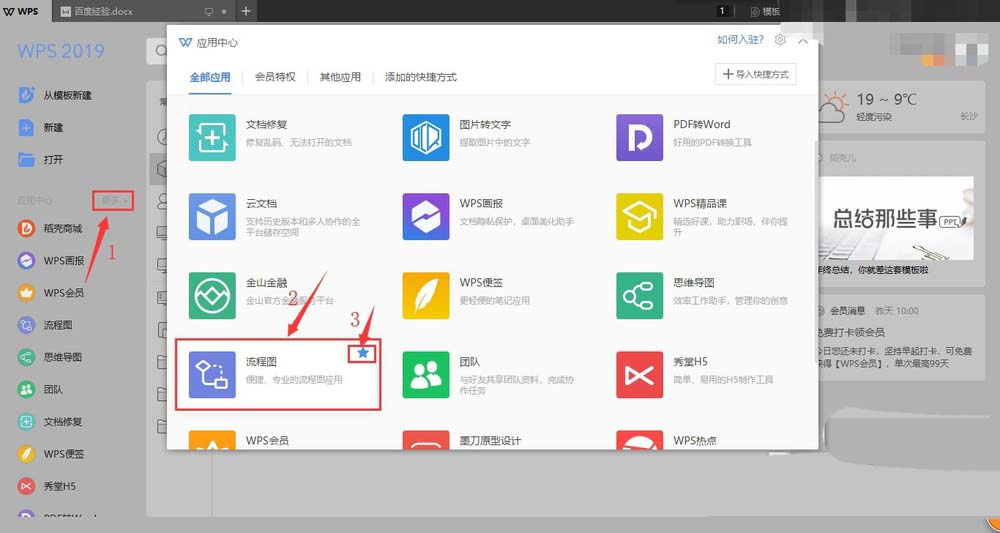Open the 团队 people icon in 应用中心
Image resolution: width=1000 pixels, height=533 pixels.
click(x=426, y=375)
